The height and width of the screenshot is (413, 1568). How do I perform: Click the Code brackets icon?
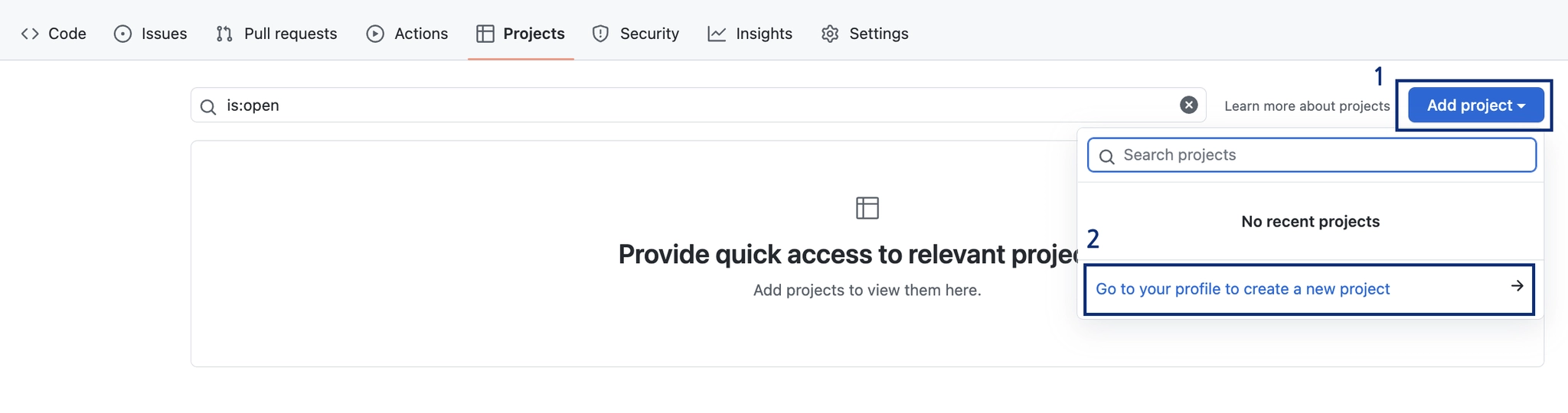tap(30, 34)
